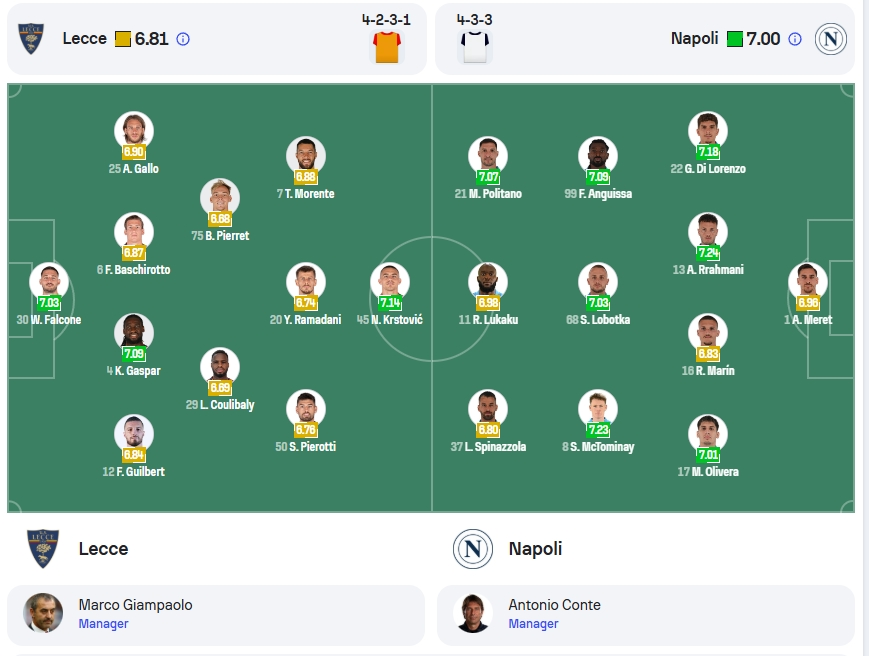This screenshot has width=869, height=656.
Task: Click the F. Baschirotto player name
Action: 137,270
